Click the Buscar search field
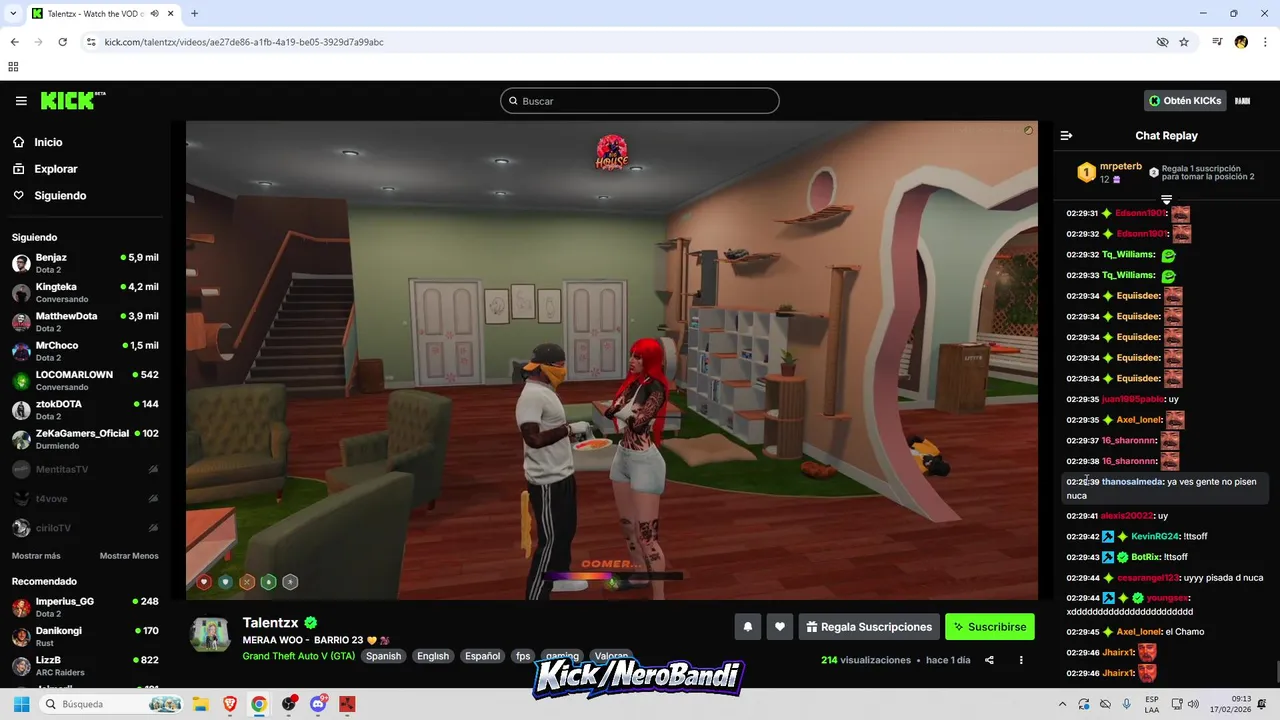This screenshot has height=720, width=1280. click(x=640, y=101)
